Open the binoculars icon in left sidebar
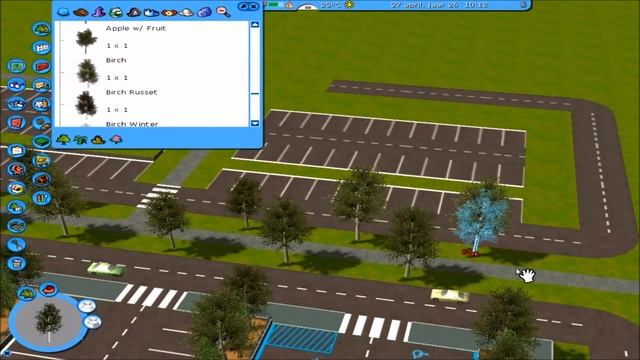Screen dimensions: 640x360 (16, 85)
